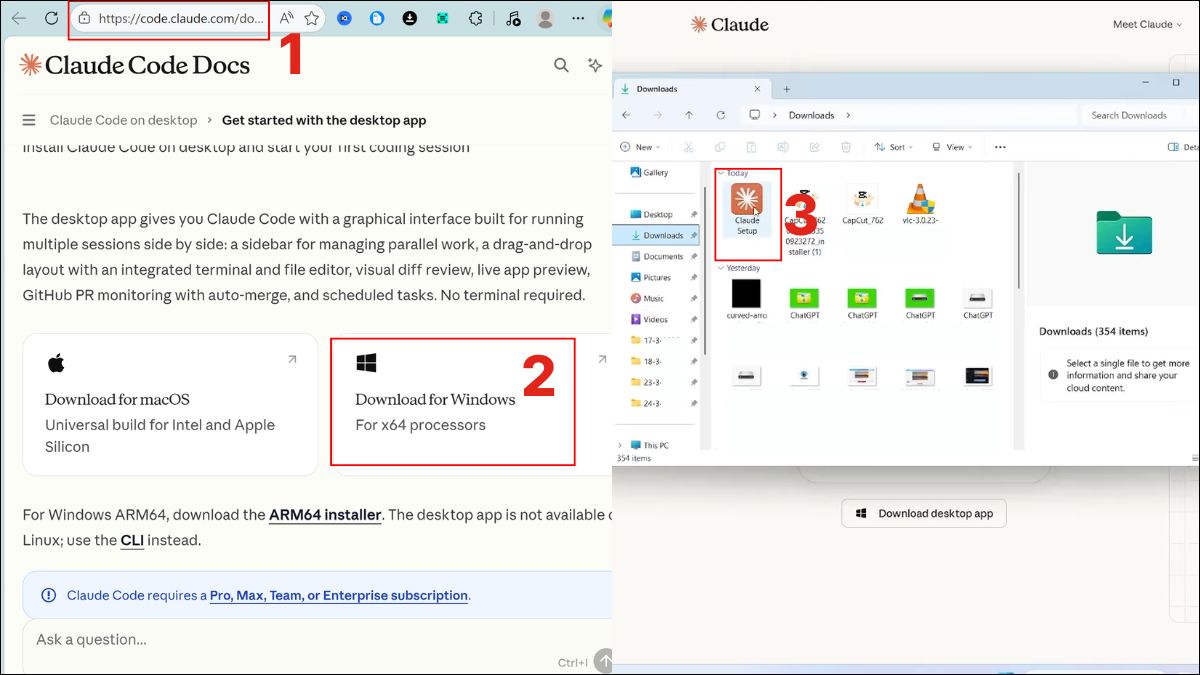Open the browser profile avatar
The image size is (1200, 675).
[545, 18]
